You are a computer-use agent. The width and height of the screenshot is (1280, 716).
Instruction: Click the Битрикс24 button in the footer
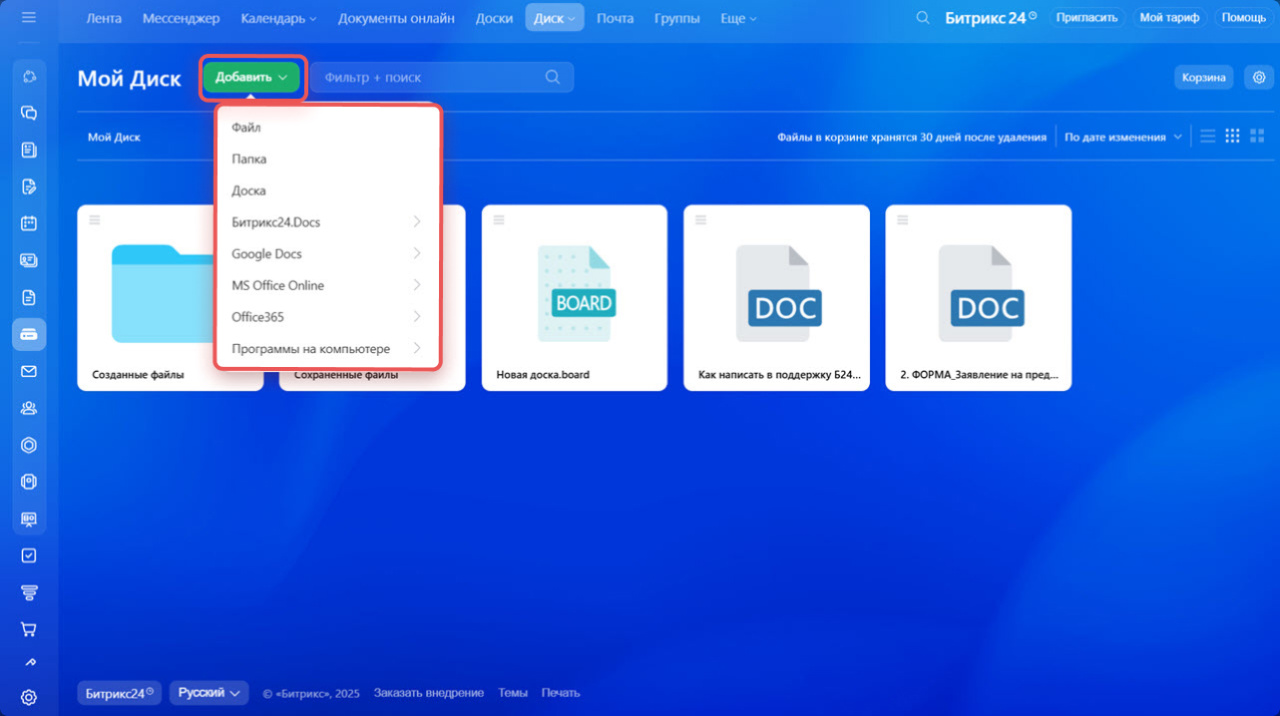coord(119,693)
